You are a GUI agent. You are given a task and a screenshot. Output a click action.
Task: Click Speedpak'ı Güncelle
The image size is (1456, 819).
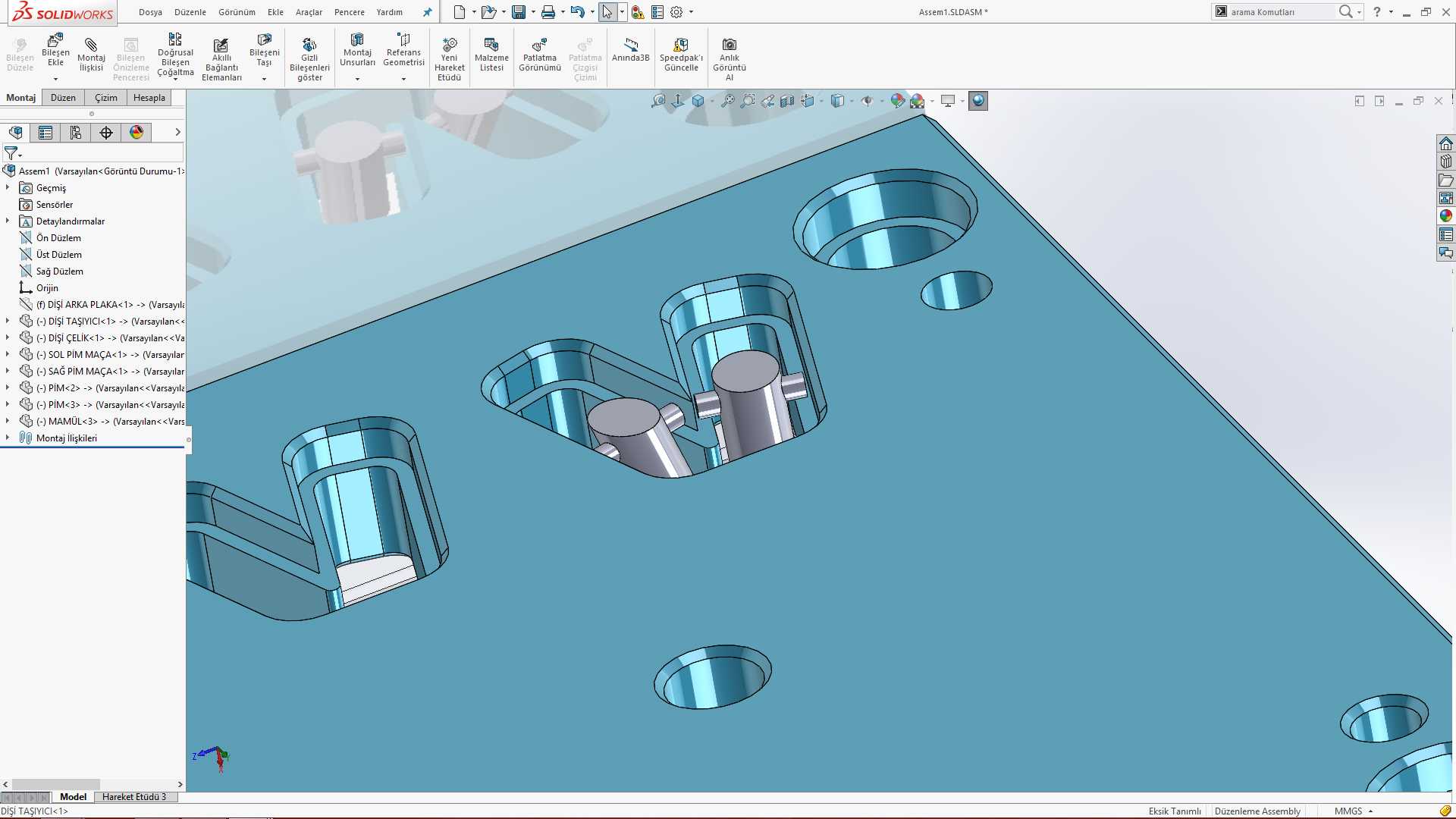coord(681,55)
